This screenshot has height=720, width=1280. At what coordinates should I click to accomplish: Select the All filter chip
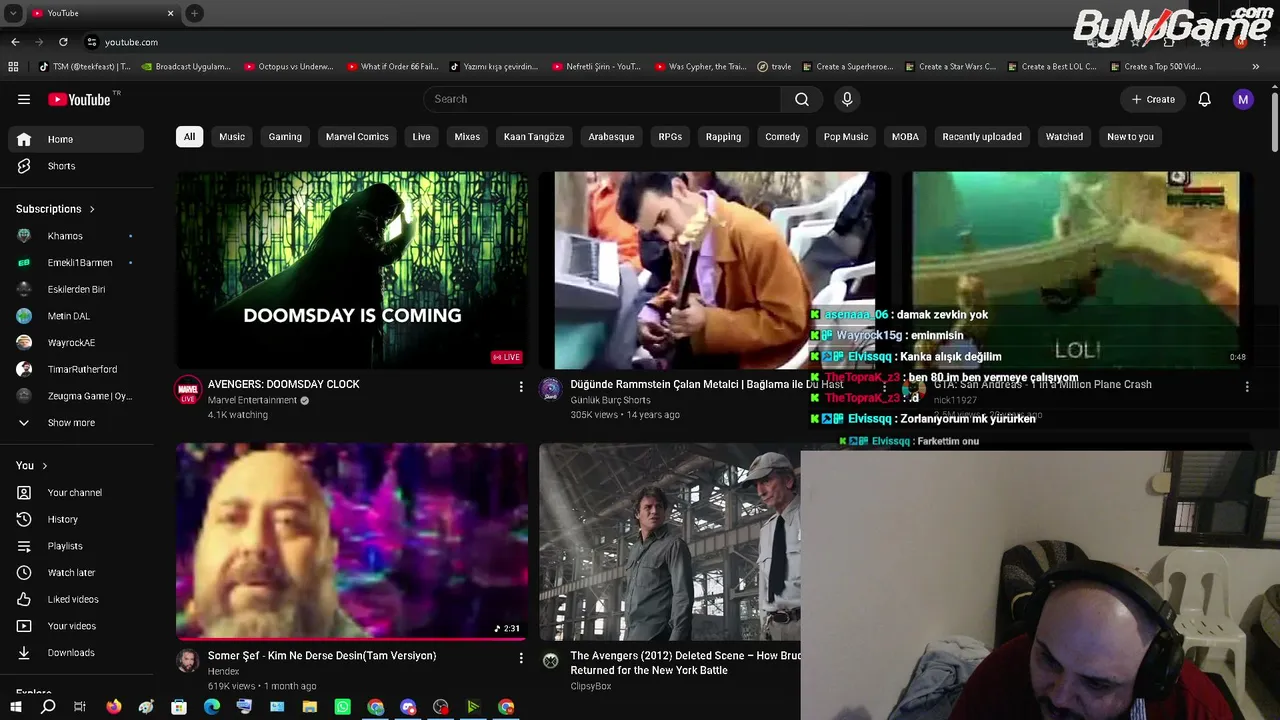pos(189,137)
